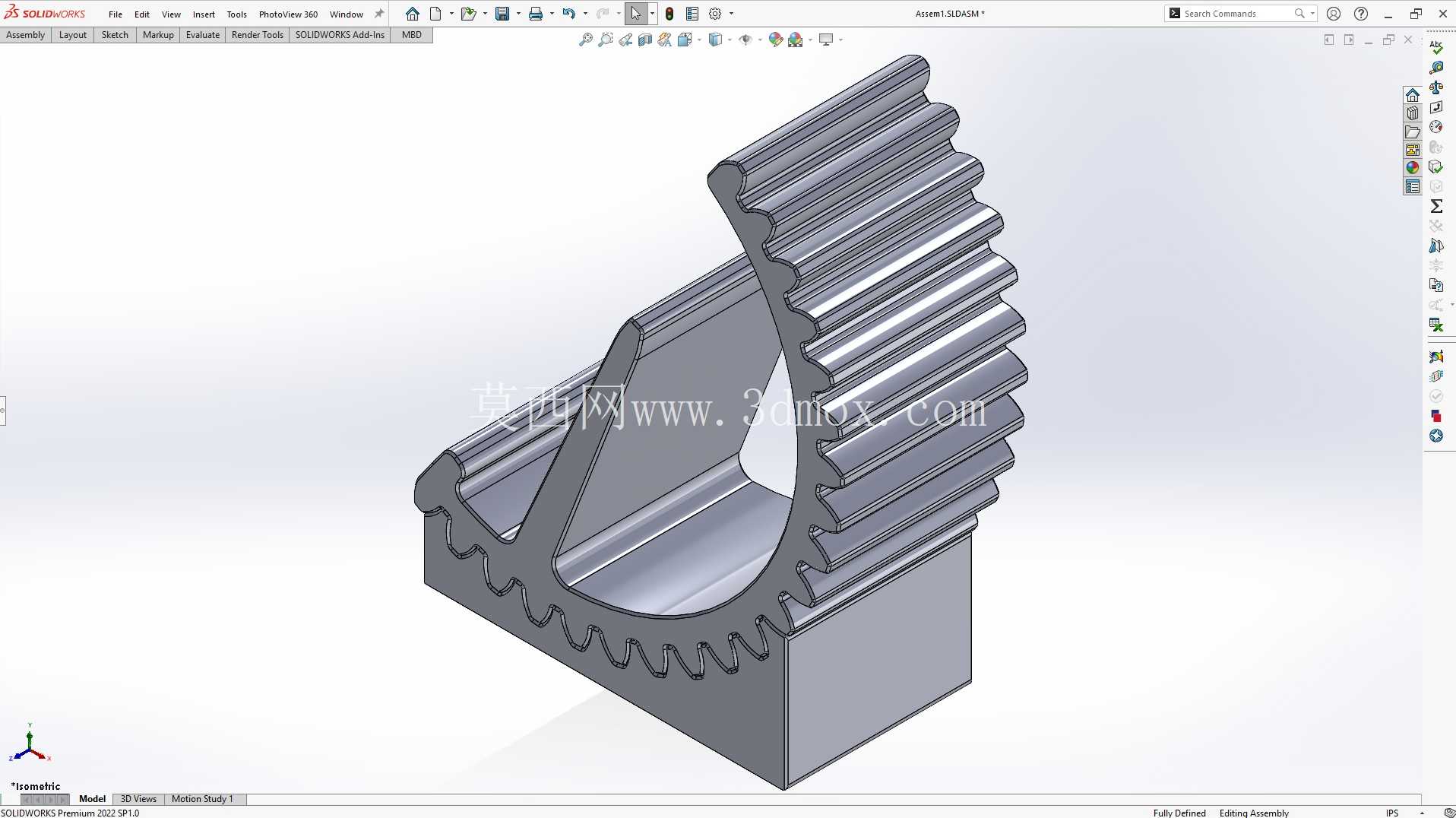Pin the menu bar with pushpin icon
Image resolution: width=1456 pixels, height=818 pixels.
coord(379,14)
